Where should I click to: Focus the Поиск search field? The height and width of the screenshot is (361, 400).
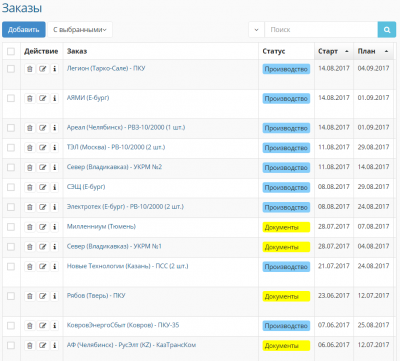point(321,30)
